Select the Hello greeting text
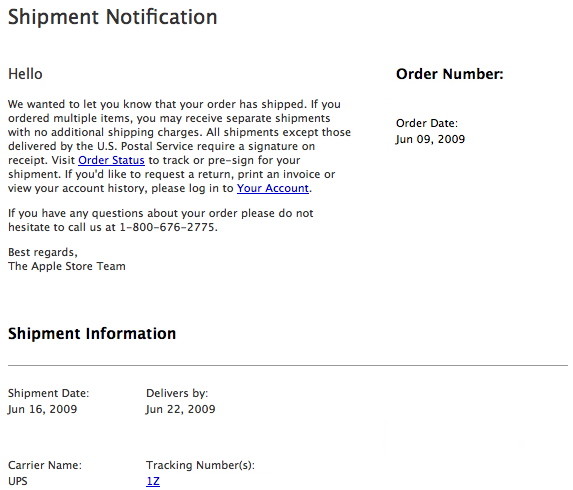Viewport: 573px width, 490px height. (x=25, y=74)
